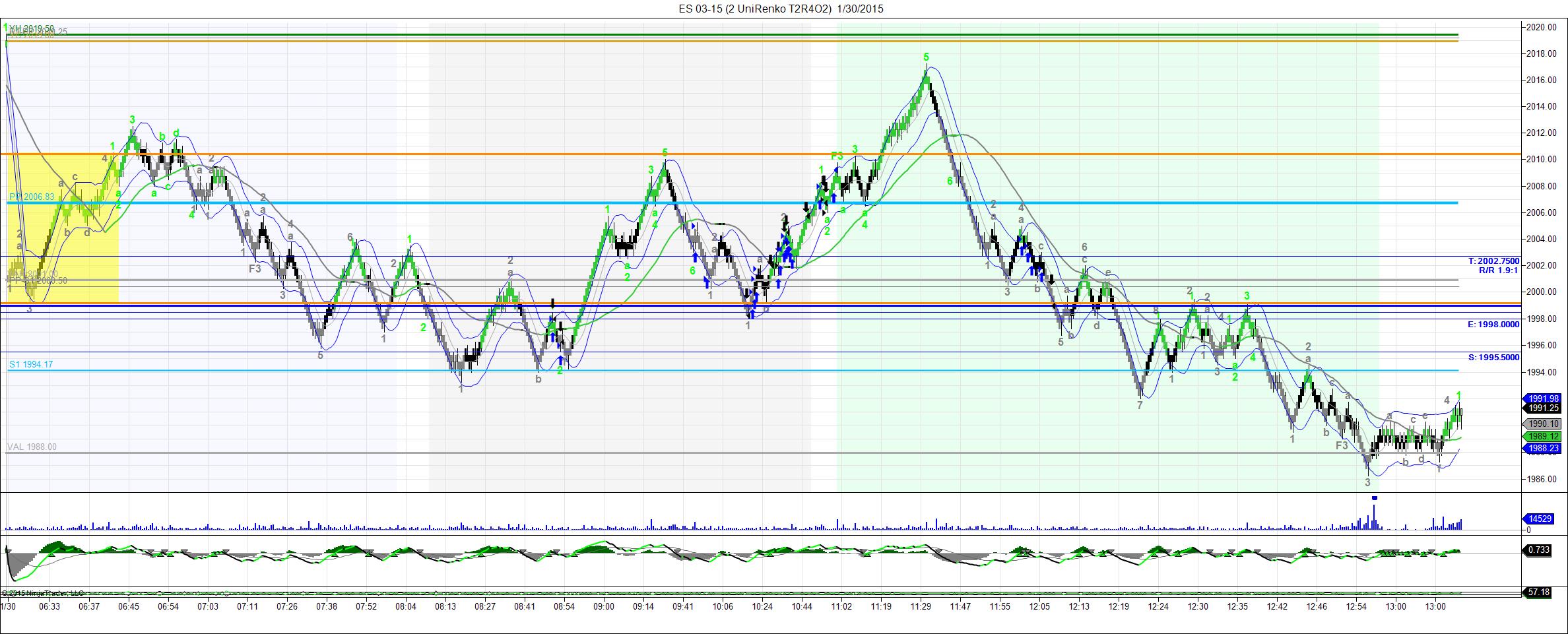Select the black 1991.25 last price marker
1568x634 pixels.
pyautogui.click(x=1544, y=408)
